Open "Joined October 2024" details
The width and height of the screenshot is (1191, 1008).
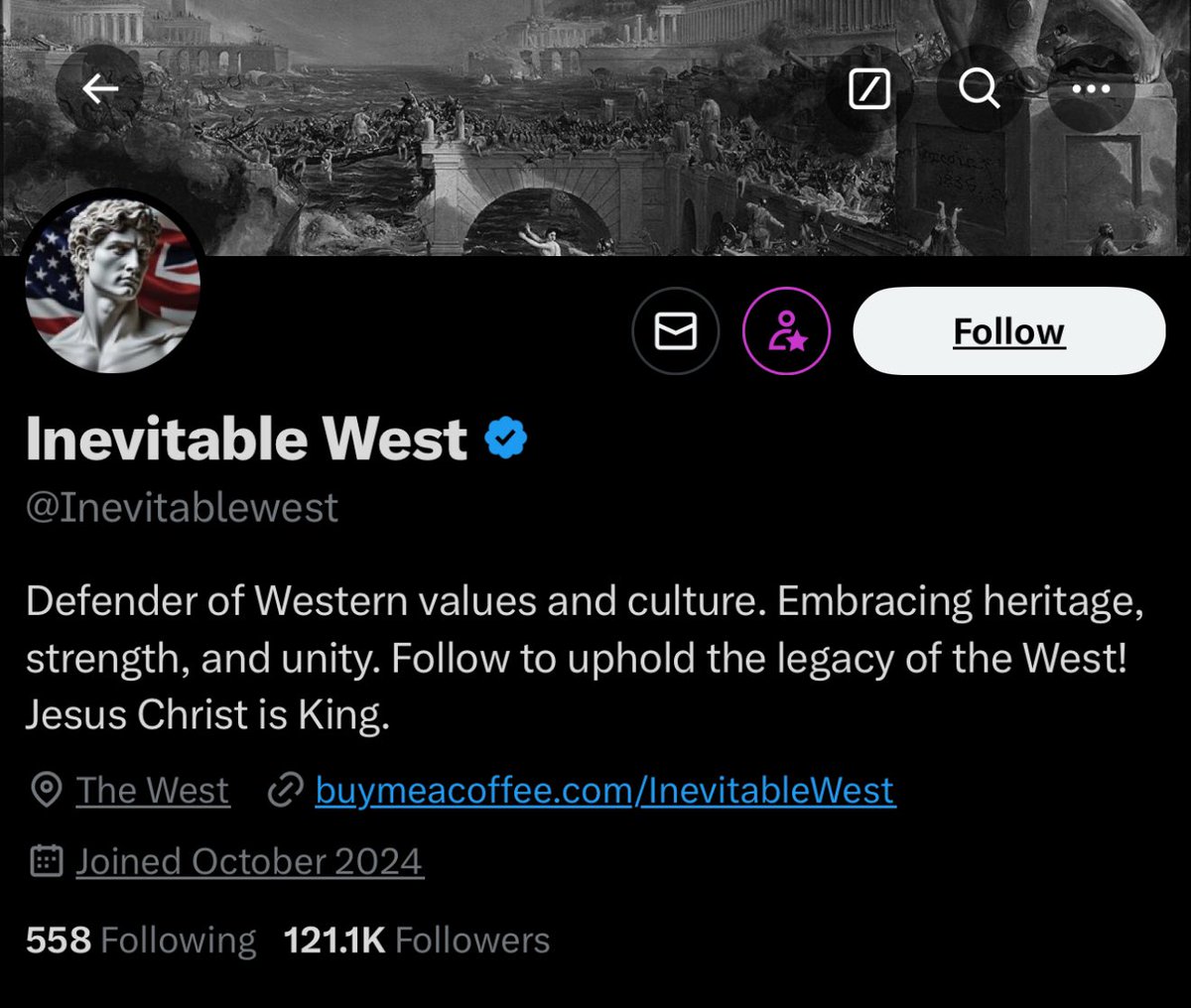(x=249, y=861)
